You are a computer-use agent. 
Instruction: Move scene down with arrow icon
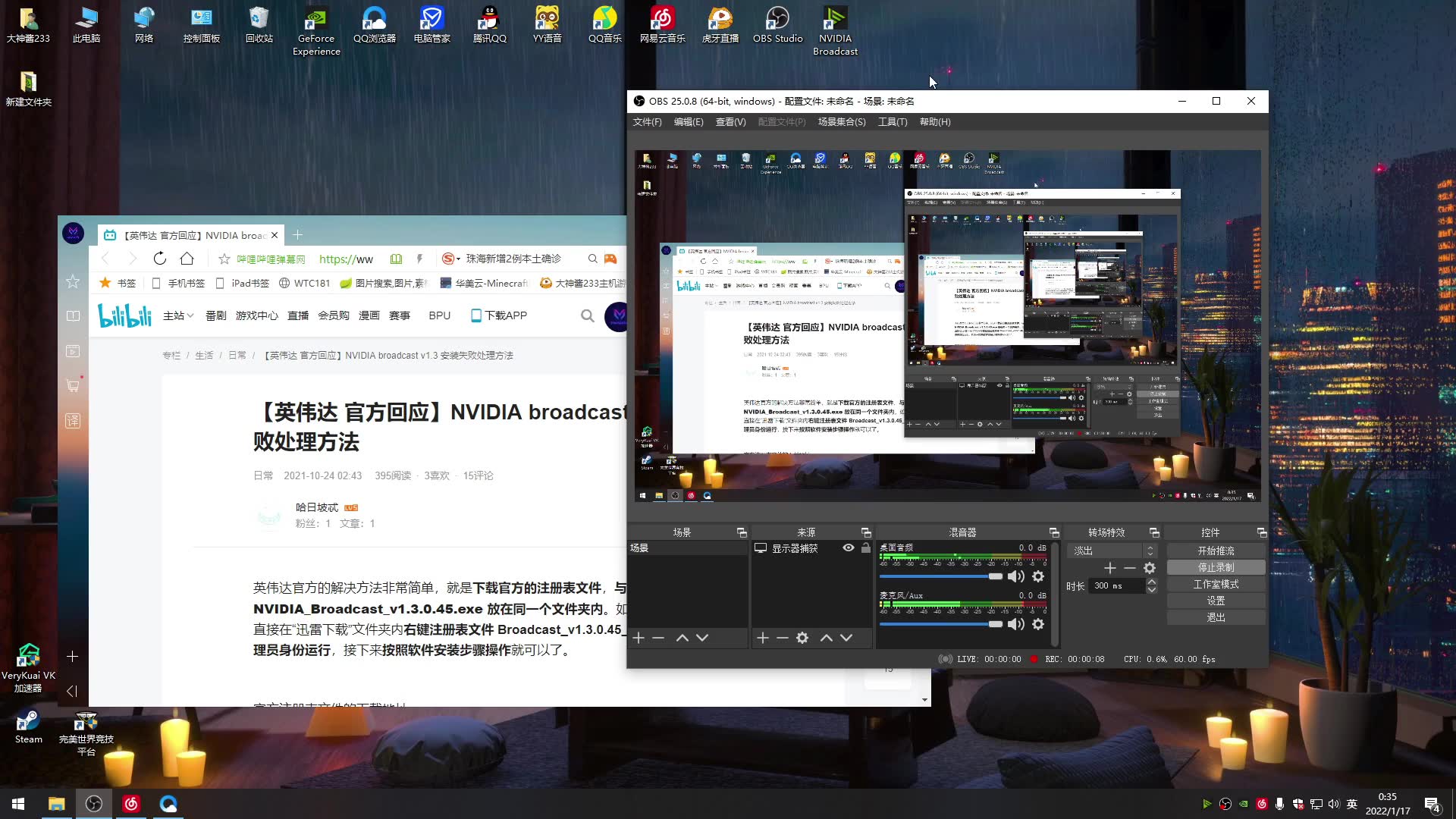click(702, 638)
